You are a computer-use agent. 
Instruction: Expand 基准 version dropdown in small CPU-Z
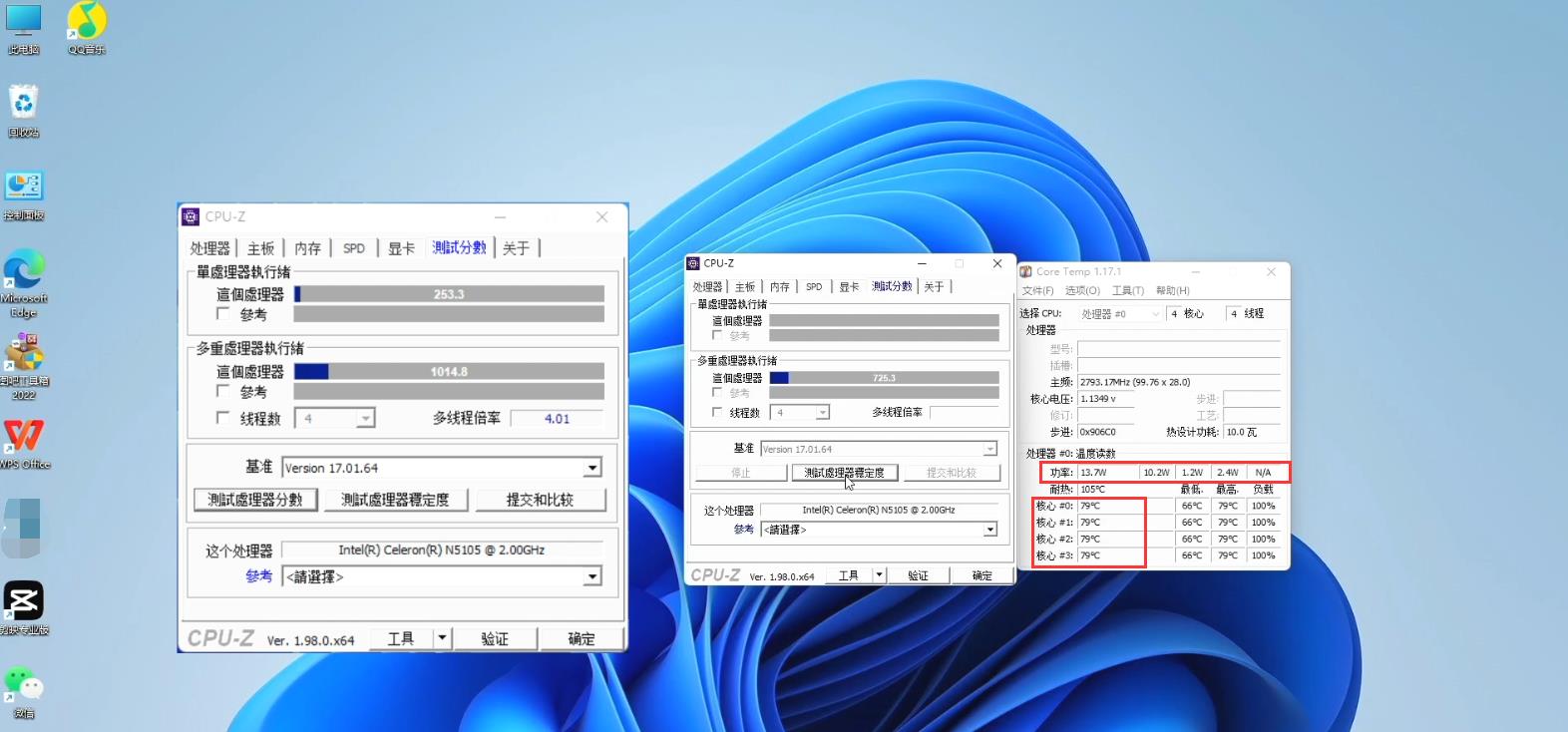pyautogui.click(x=989, y=449)
